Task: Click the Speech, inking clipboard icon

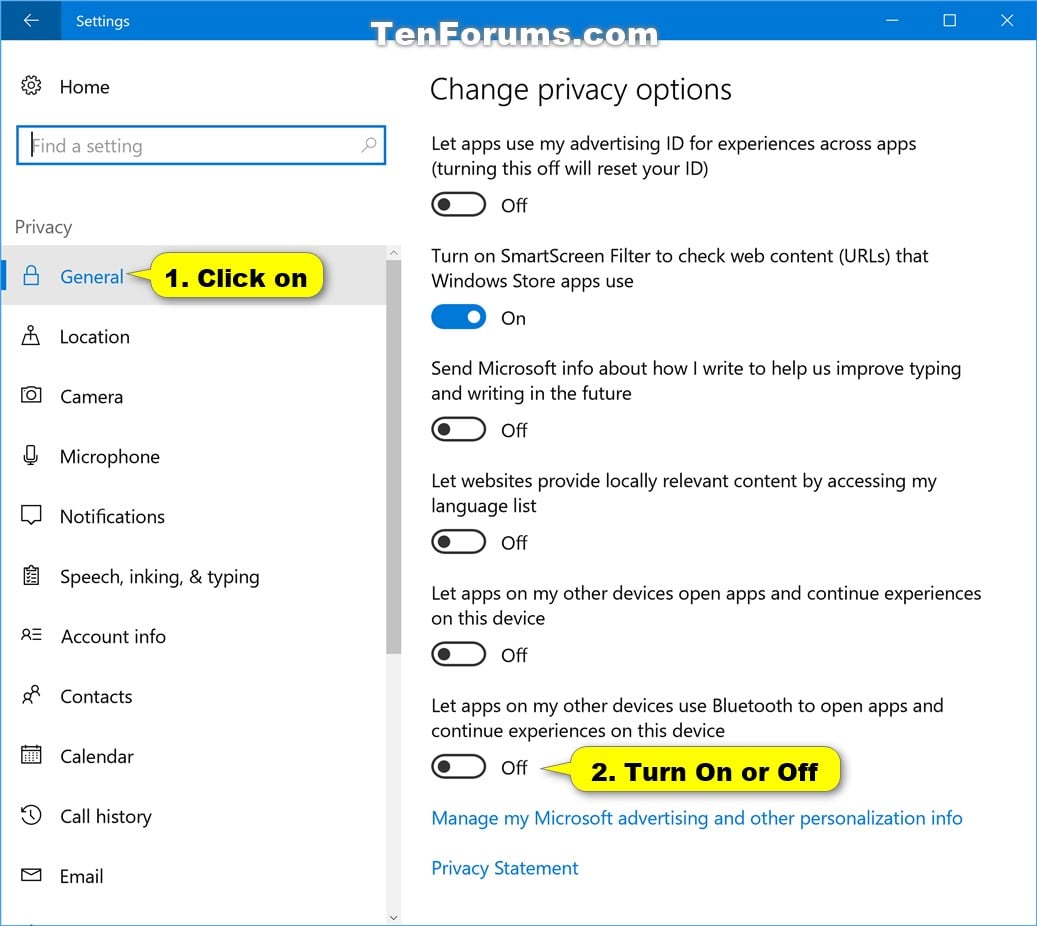Action: click(x=31, y=575)
